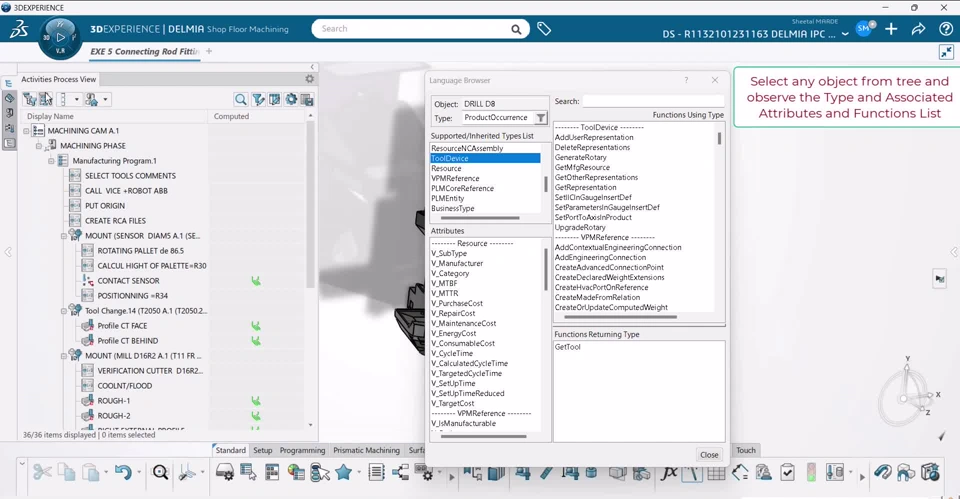The width and height of the screenshot is (960, 499).
Task: Click the Share arrow icon in top bar
Action: point(918,29)
